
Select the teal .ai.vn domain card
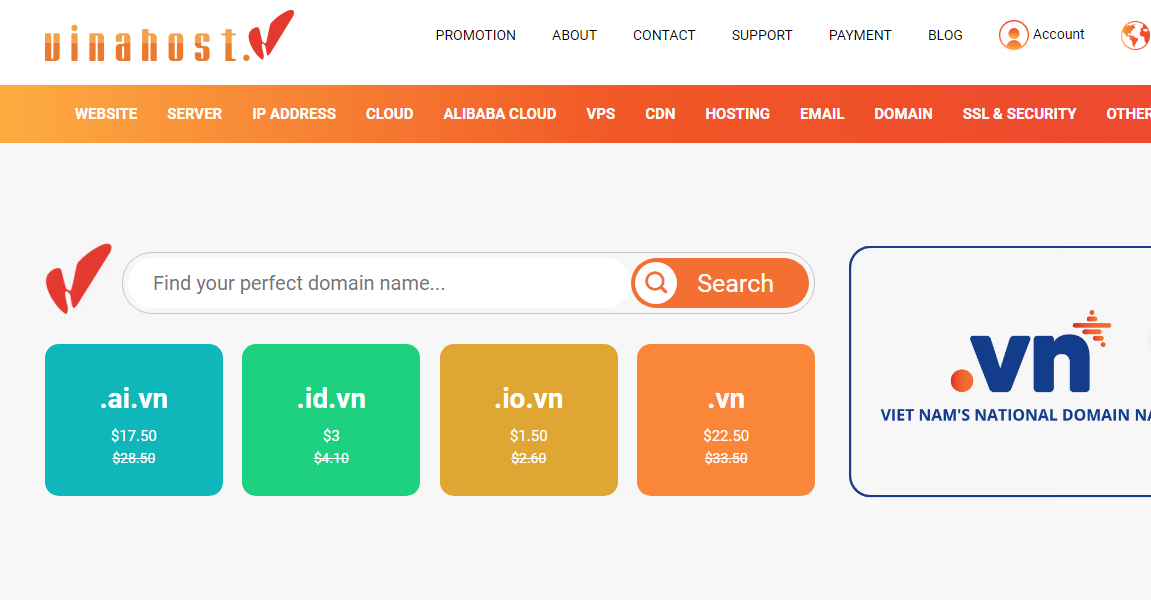click(134, 420)
